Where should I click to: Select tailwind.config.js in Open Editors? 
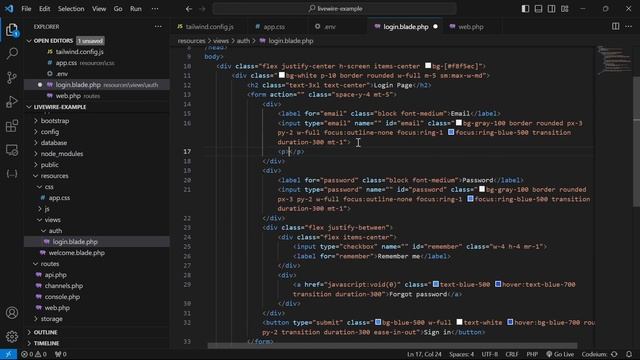[80, 52]
